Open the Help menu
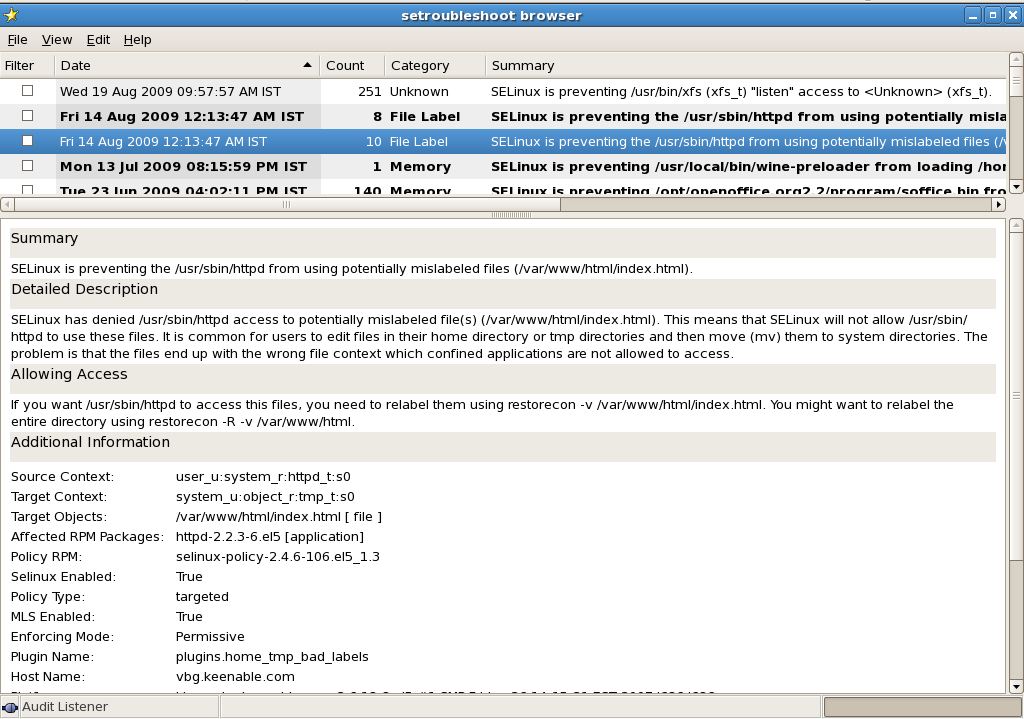Screen dimensions: 1024x719 pyautogui.click(x=137, y=40)
